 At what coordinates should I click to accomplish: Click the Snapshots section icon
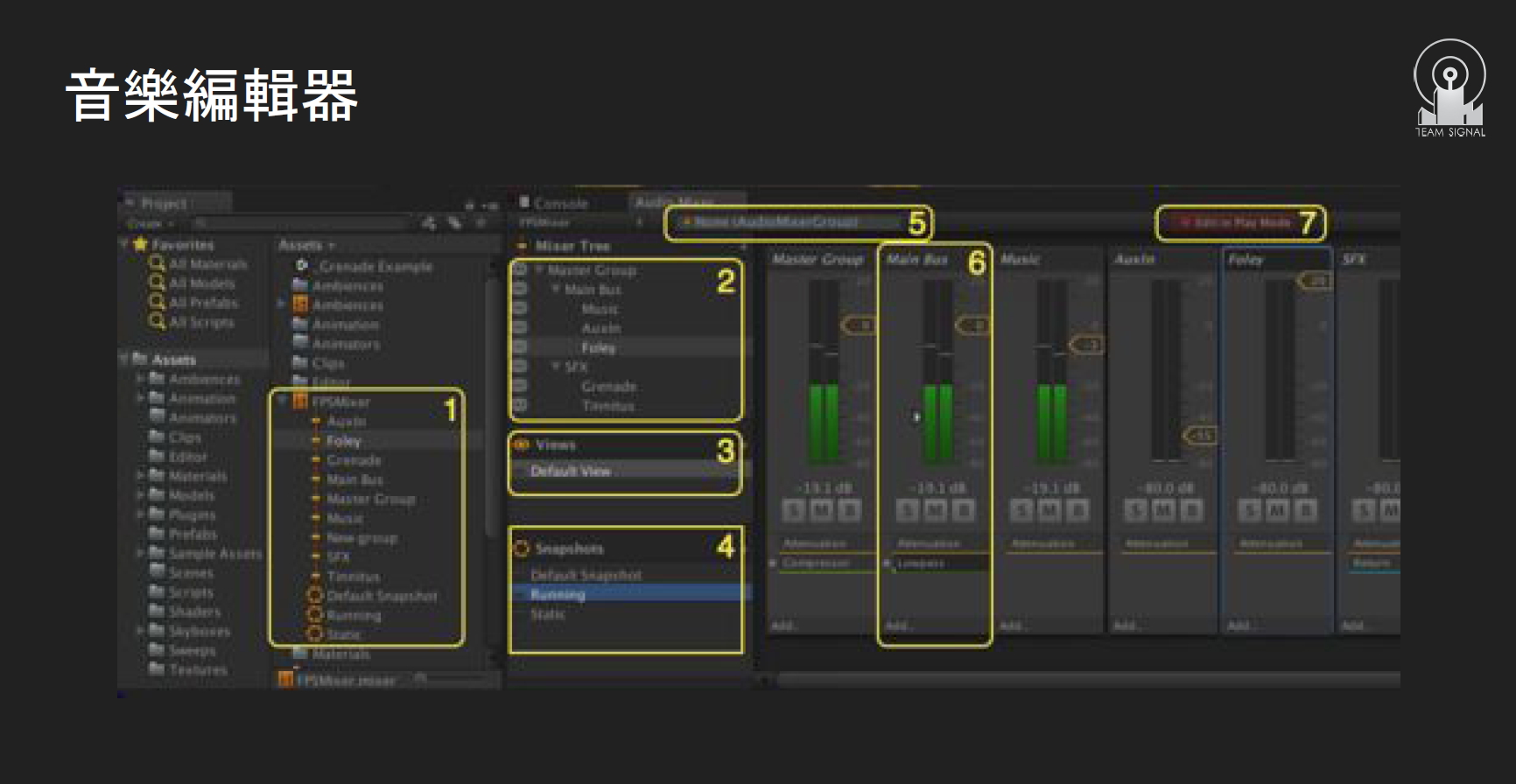pos(522,549)
